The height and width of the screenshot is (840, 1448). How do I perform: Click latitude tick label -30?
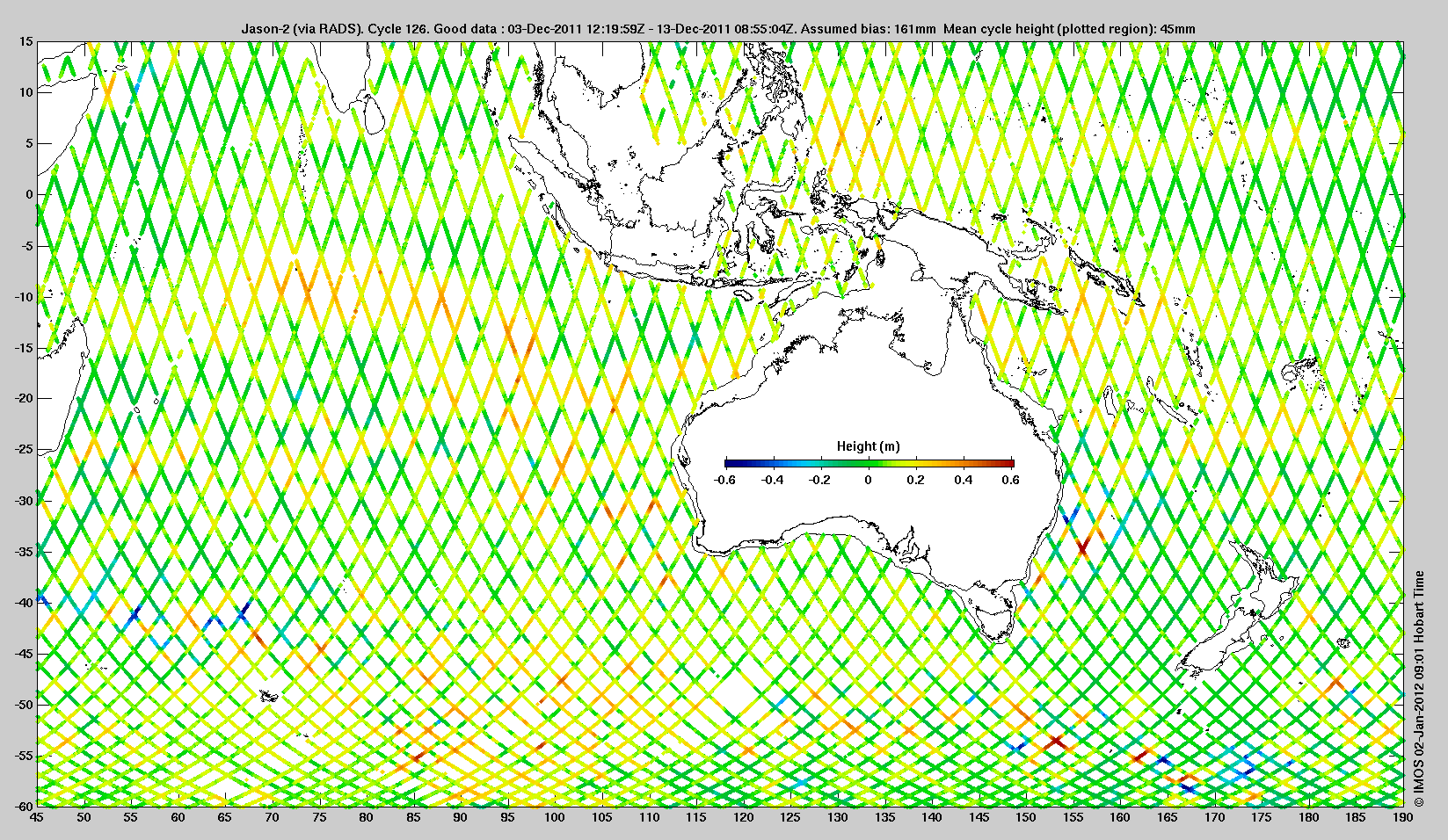23,501
